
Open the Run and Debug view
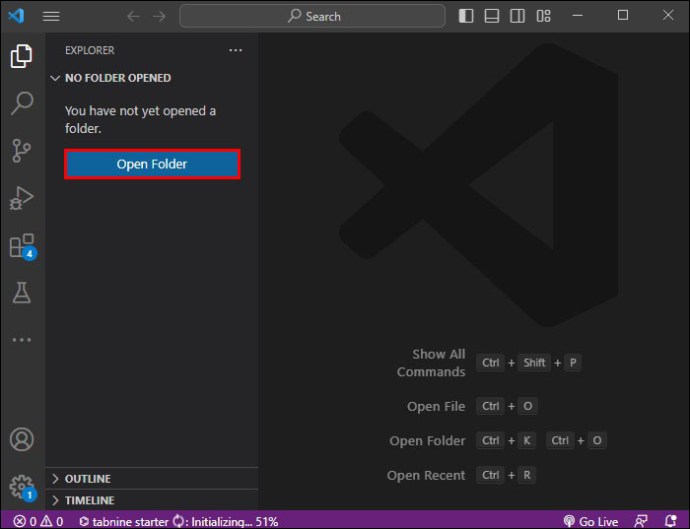click(22, 198)
